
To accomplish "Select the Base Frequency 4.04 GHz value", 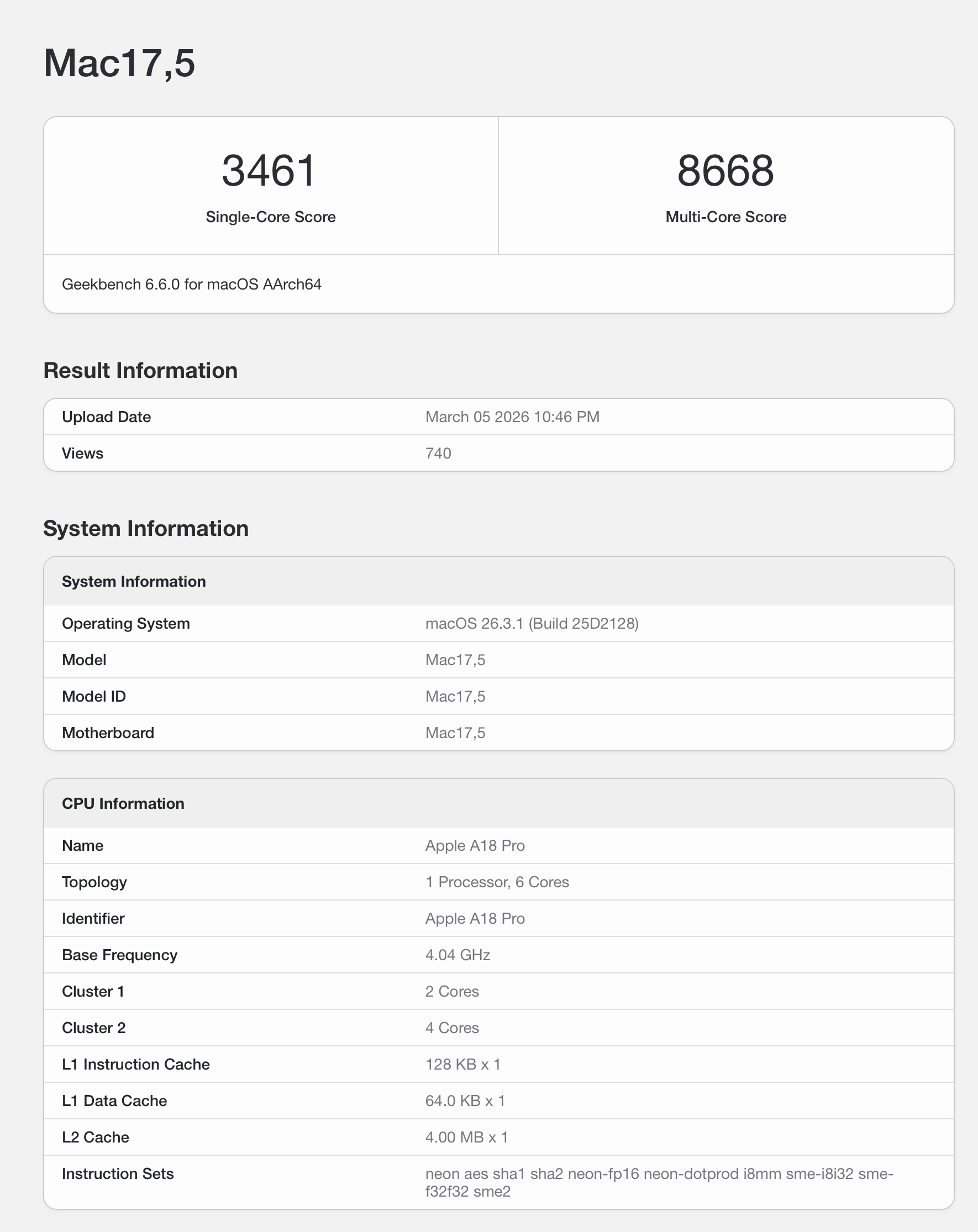I will pyautogui.click(x=458, y=955).
